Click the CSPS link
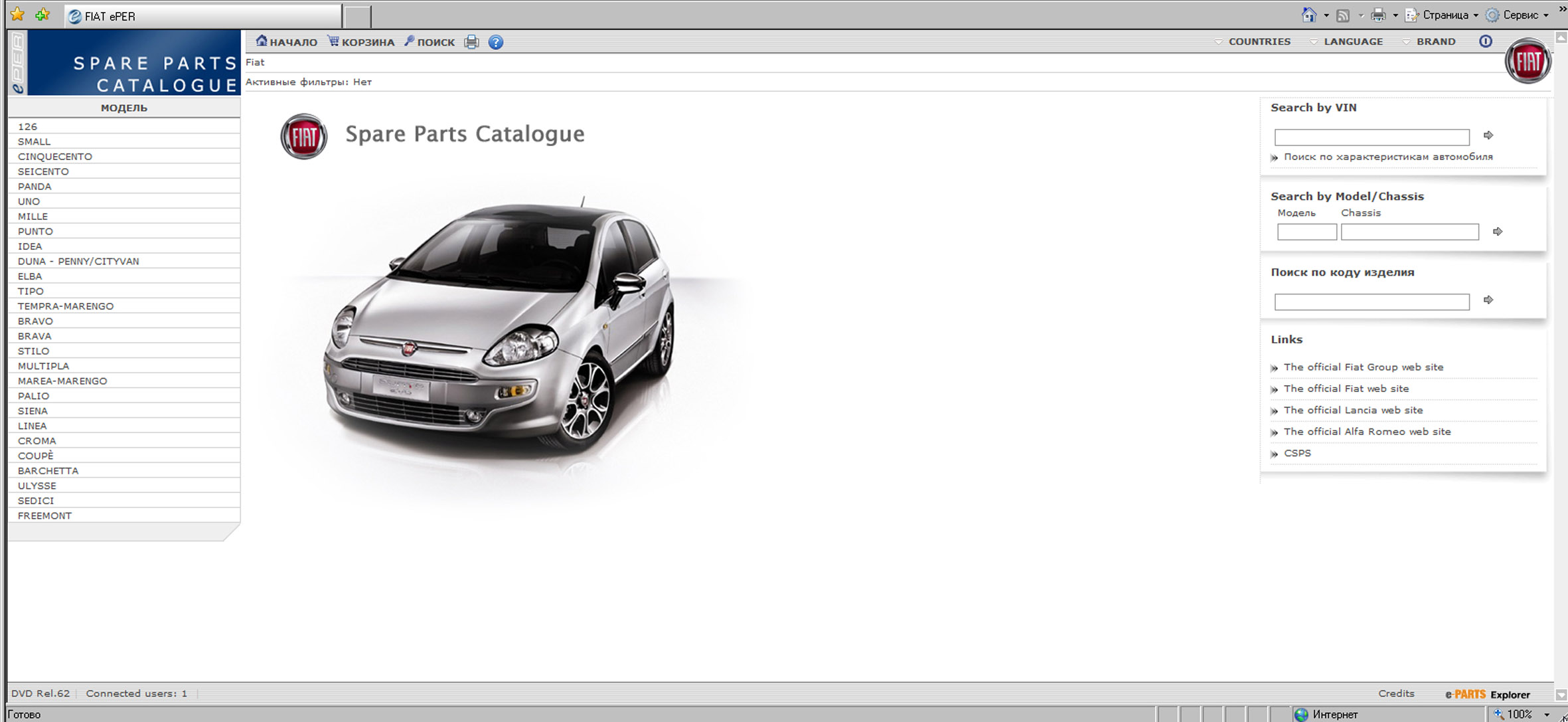 coord(1297,454)
